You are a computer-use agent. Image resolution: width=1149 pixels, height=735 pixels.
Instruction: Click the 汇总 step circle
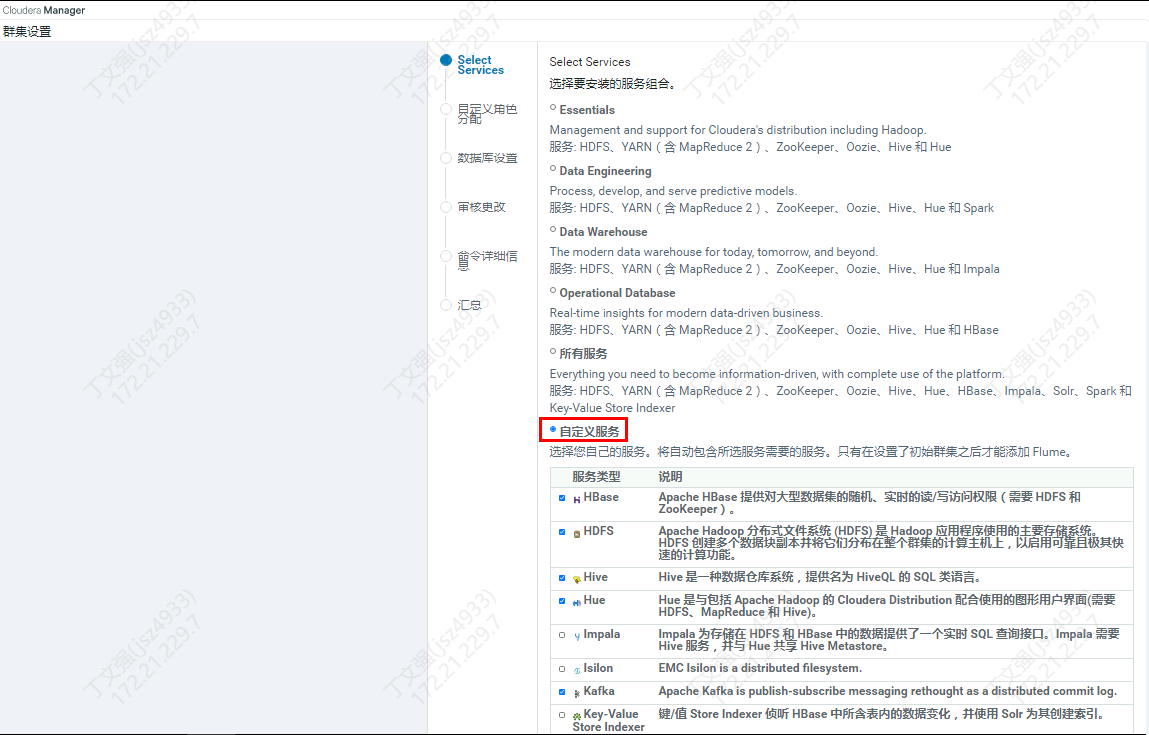[446, 305]
